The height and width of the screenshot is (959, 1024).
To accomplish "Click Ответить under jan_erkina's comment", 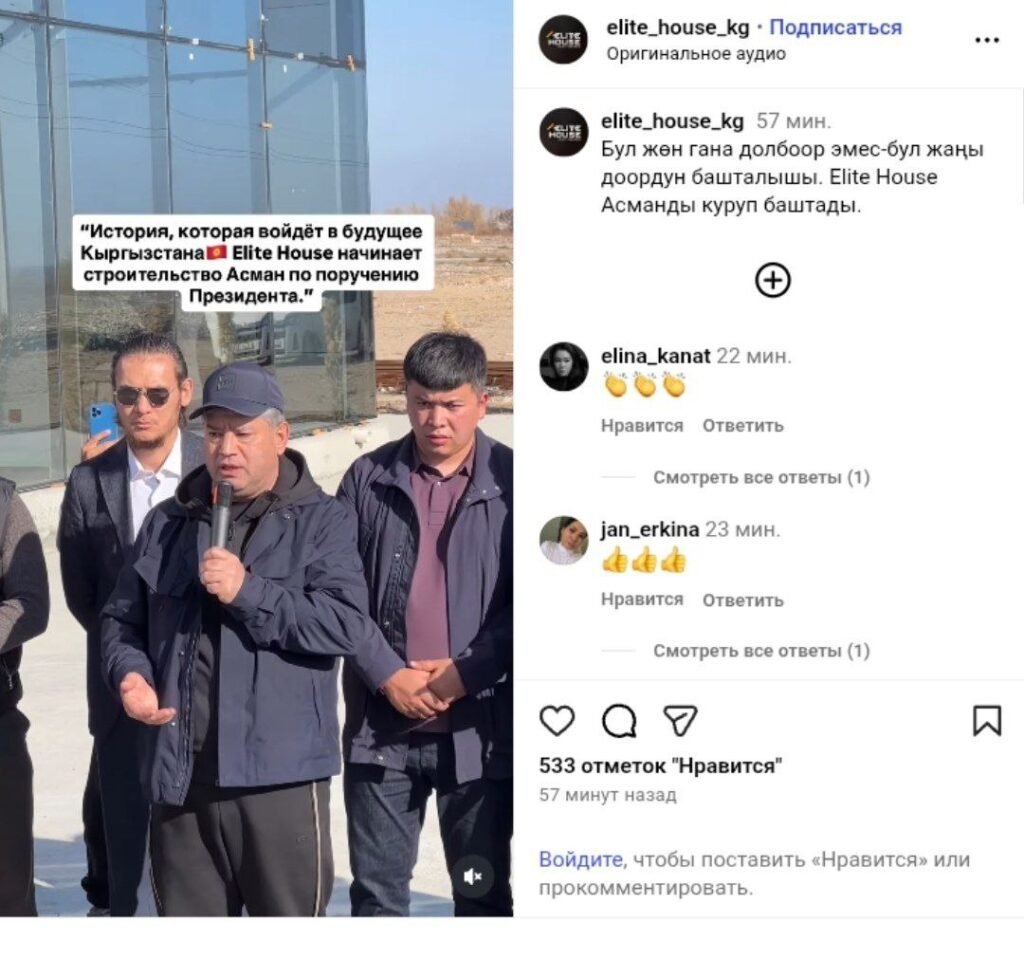I will point(743,600).
